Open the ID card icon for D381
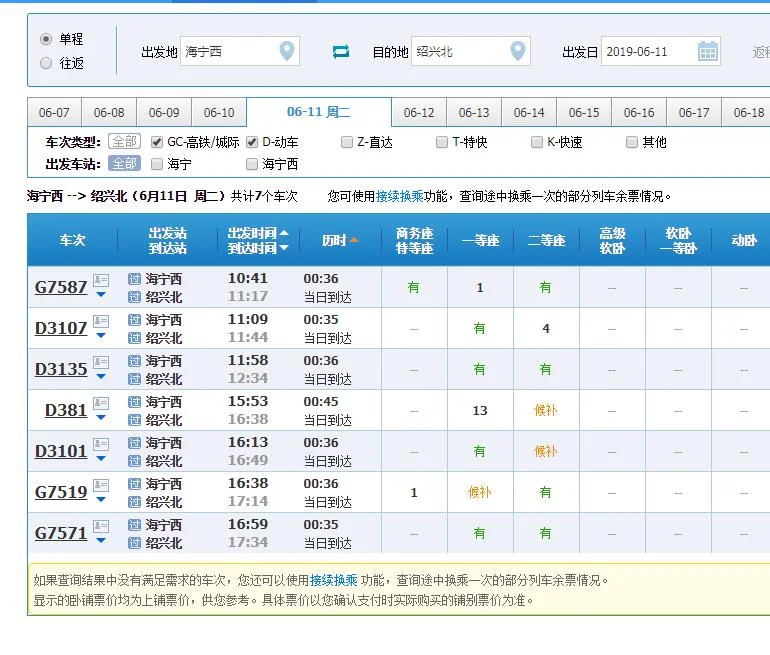Image resolution: width=770 pixels, height=655 pixels. tap(101, 404)
